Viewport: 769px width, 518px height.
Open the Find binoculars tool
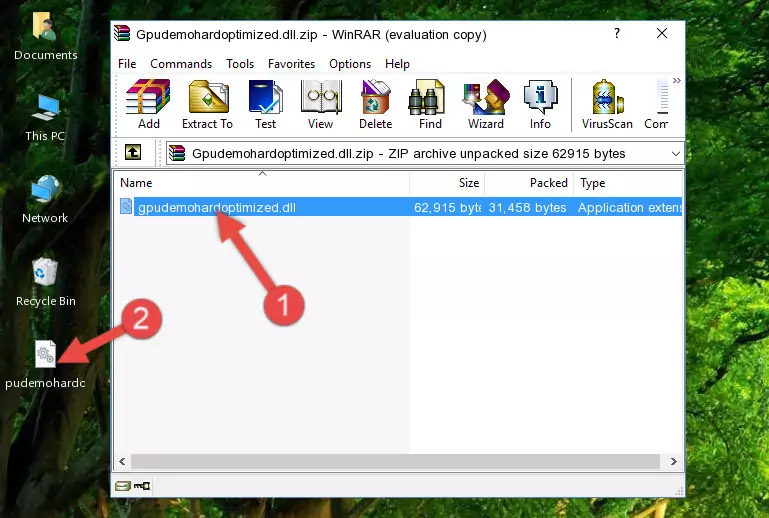coord(430,104)
